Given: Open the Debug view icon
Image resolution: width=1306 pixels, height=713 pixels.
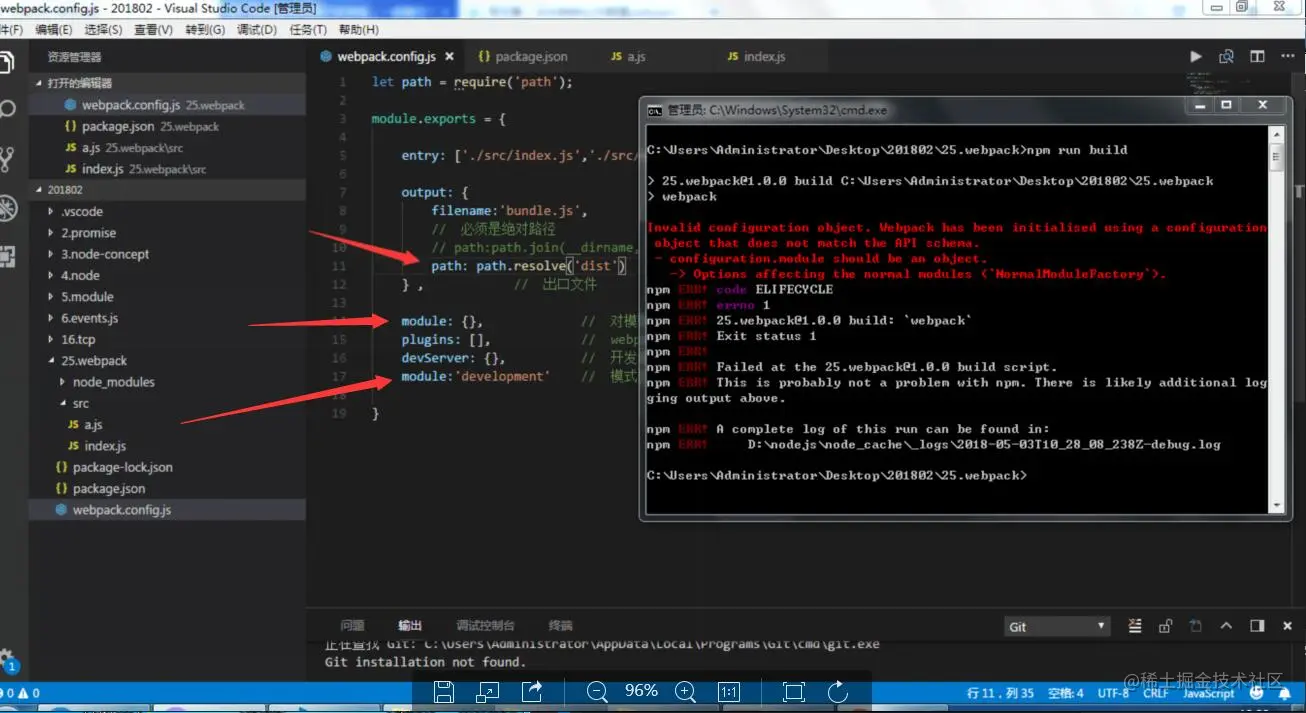Looking at the screenshot, I should tap(6, 208).
